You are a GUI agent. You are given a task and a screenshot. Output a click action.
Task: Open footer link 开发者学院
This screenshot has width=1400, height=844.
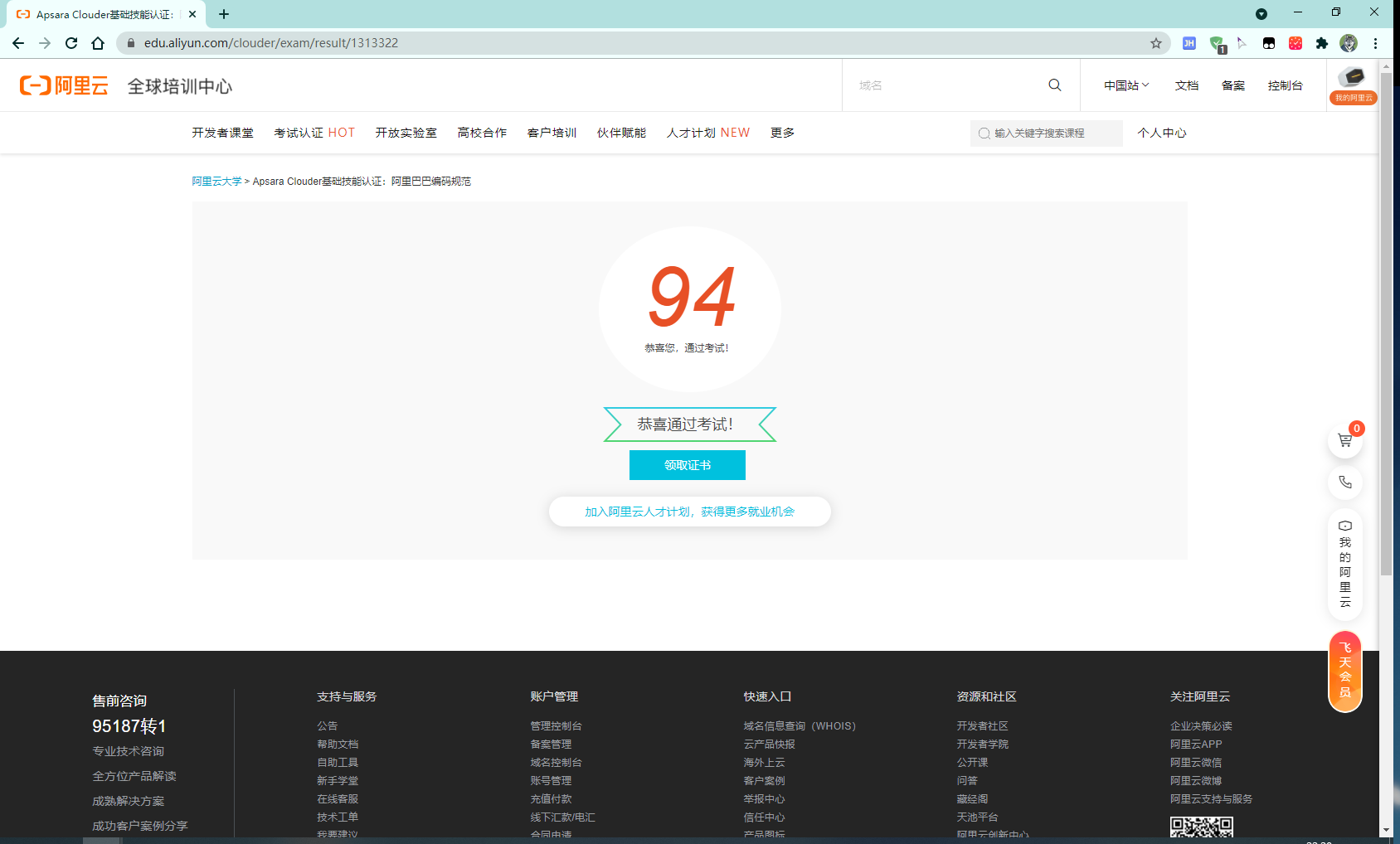pyautogui.click(x=983, y=745)
